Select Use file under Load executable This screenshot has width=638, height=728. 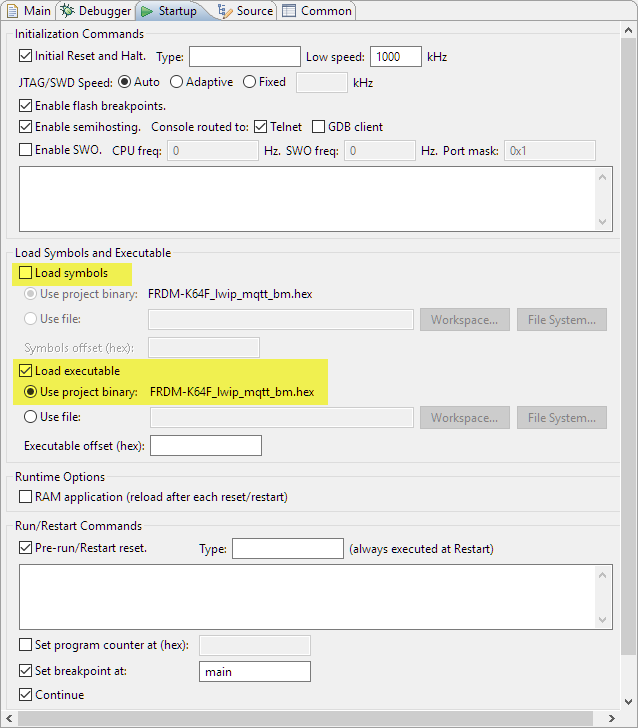coord(31,417)
